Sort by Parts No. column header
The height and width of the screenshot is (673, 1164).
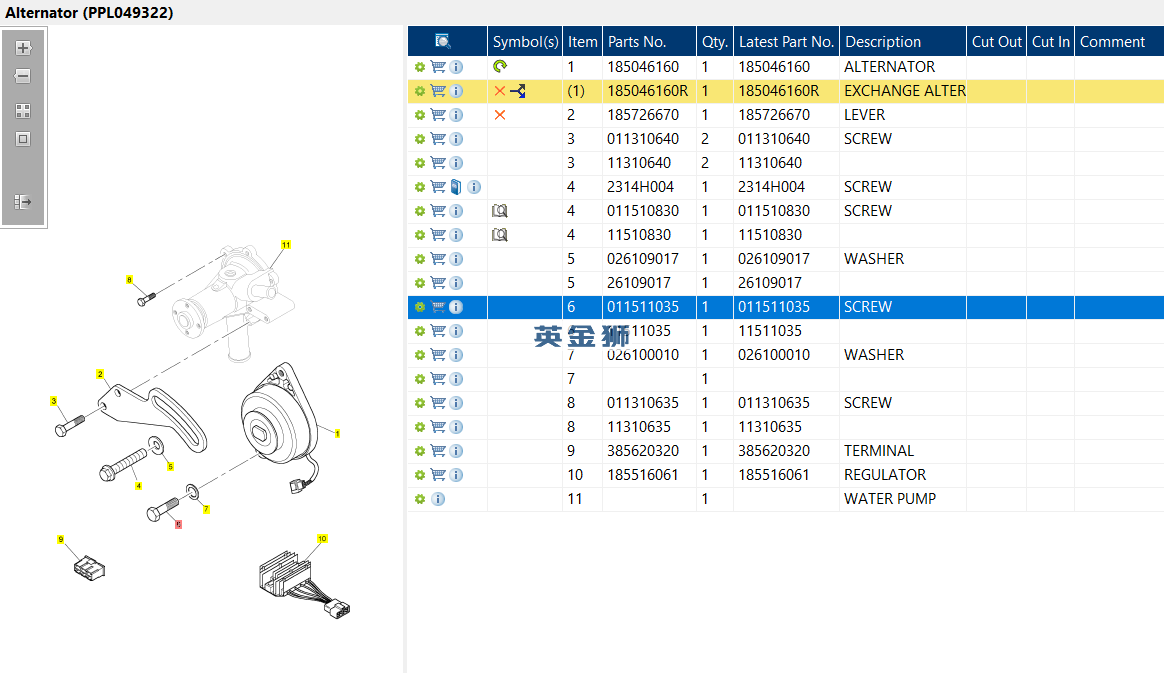(650, 42)
